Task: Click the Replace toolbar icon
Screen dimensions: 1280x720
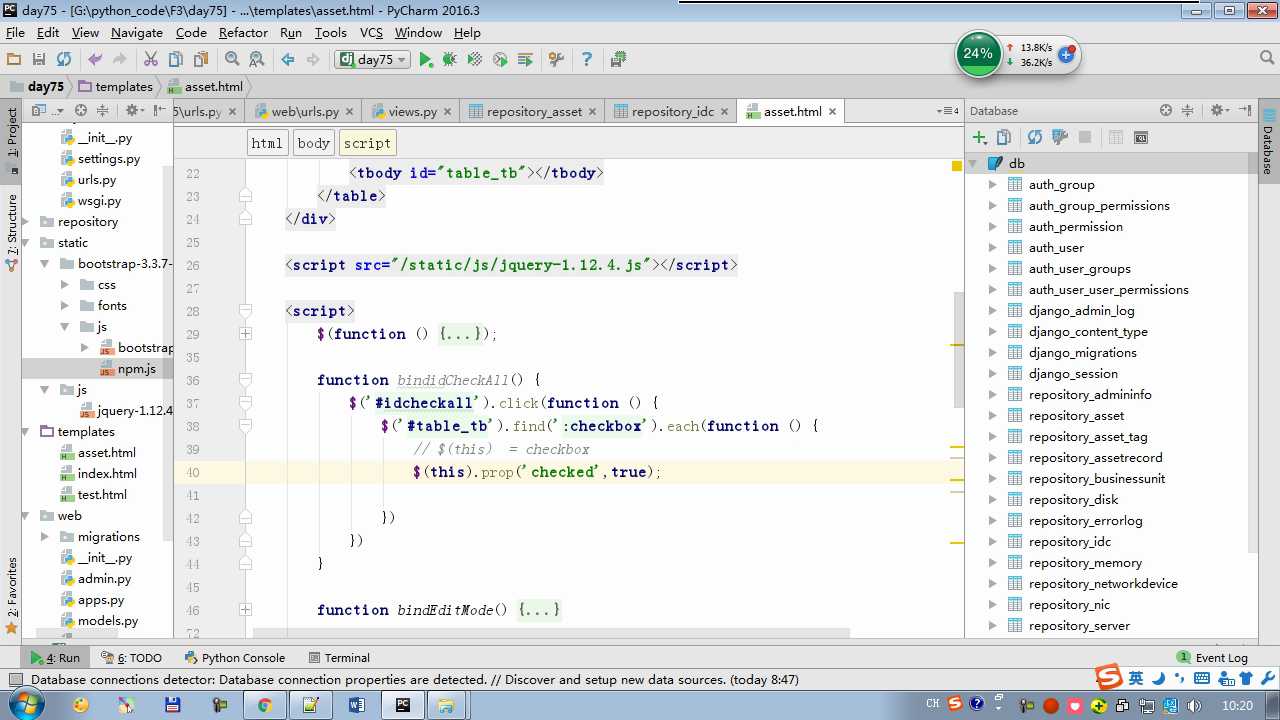Action: [257, 60]
